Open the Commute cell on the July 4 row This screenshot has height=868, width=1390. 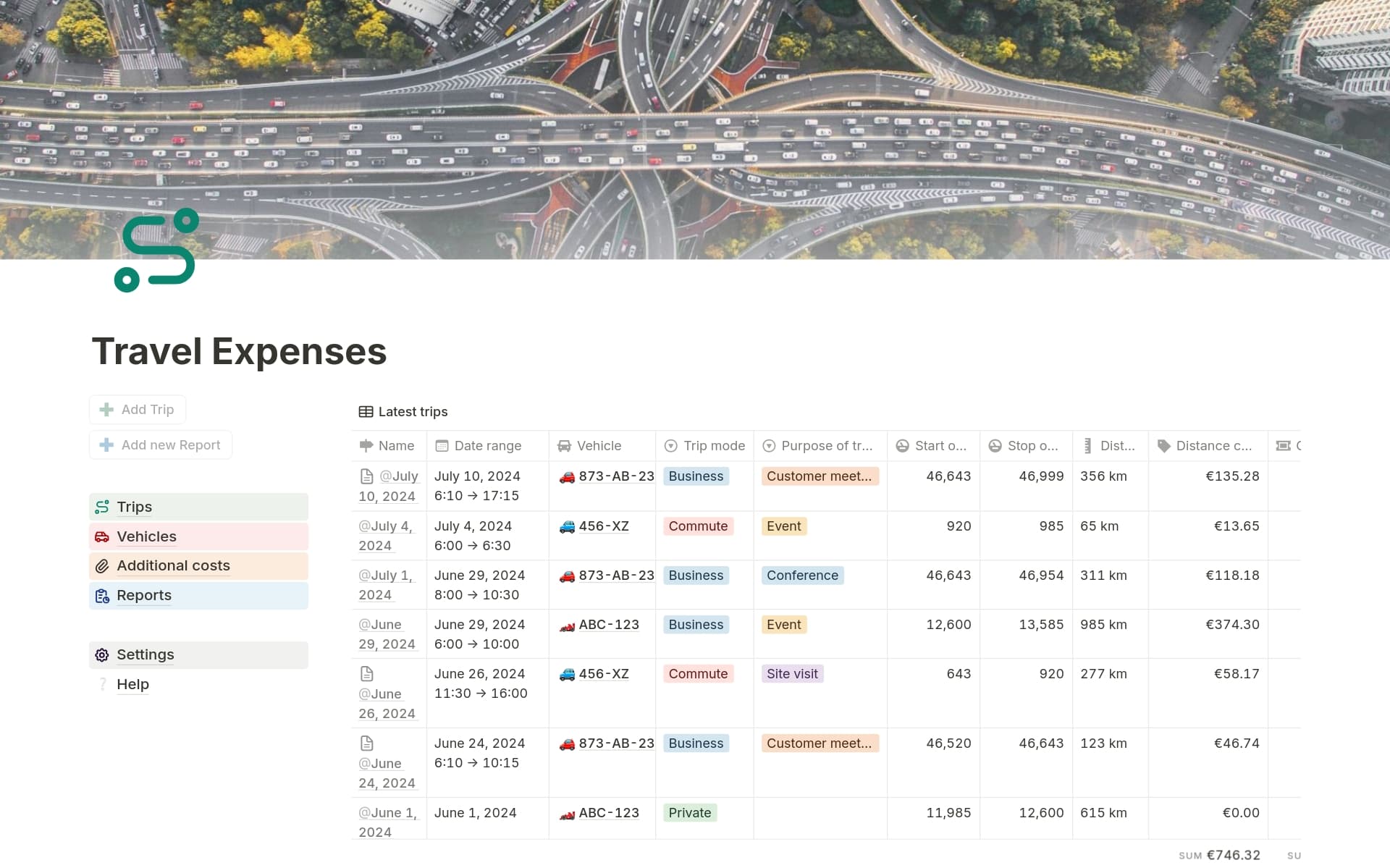tap(697, 526)
